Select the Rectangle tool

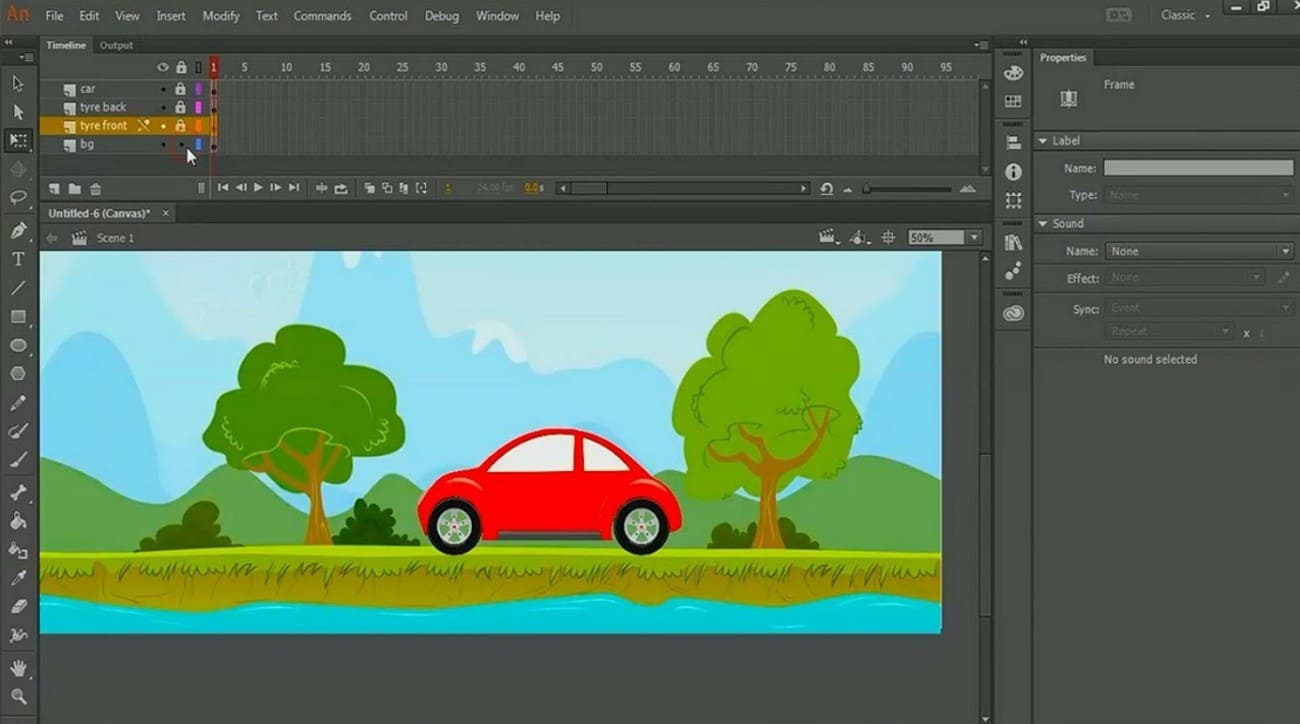click(17, 317)
